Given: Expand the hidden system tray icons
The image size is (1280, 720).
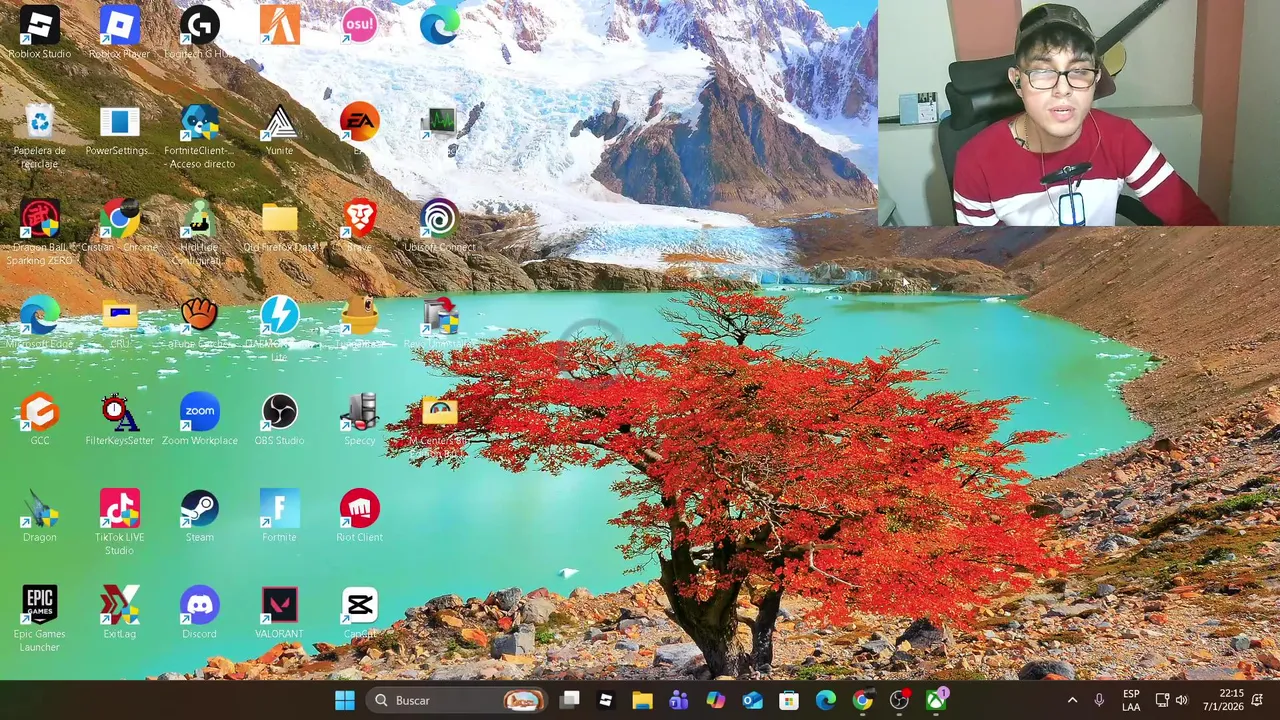Looking at the screenshot, I should (x=1072, y=700).
